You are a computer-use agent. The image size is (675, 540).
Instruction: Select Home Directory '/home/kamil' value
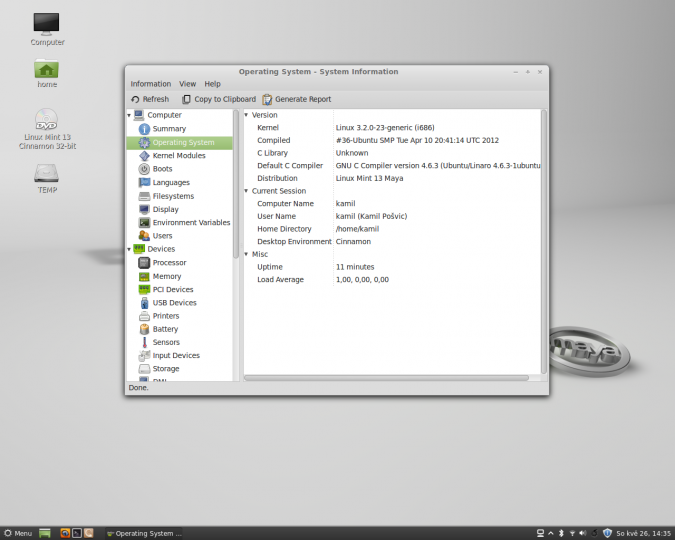357,229
